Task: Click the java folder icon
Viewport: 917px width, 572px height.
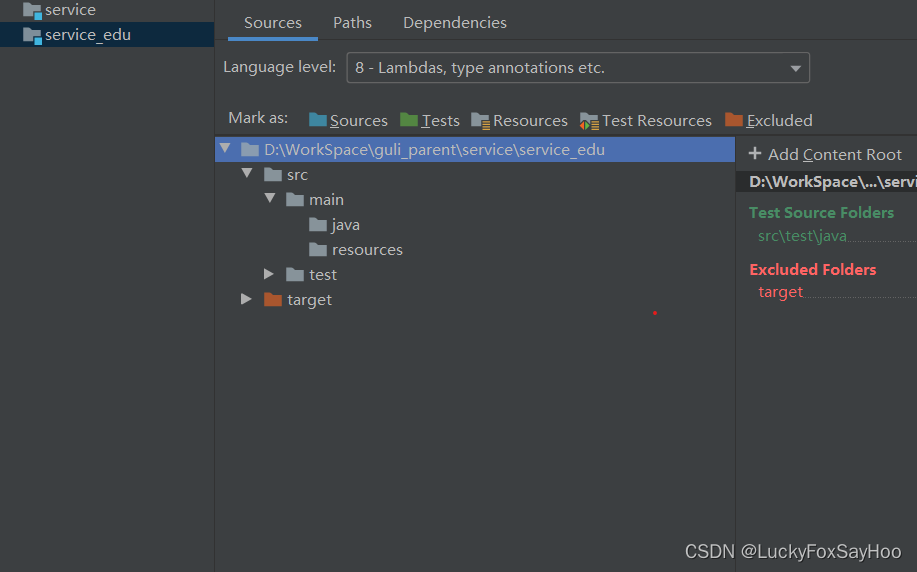Action: point(318,225)
